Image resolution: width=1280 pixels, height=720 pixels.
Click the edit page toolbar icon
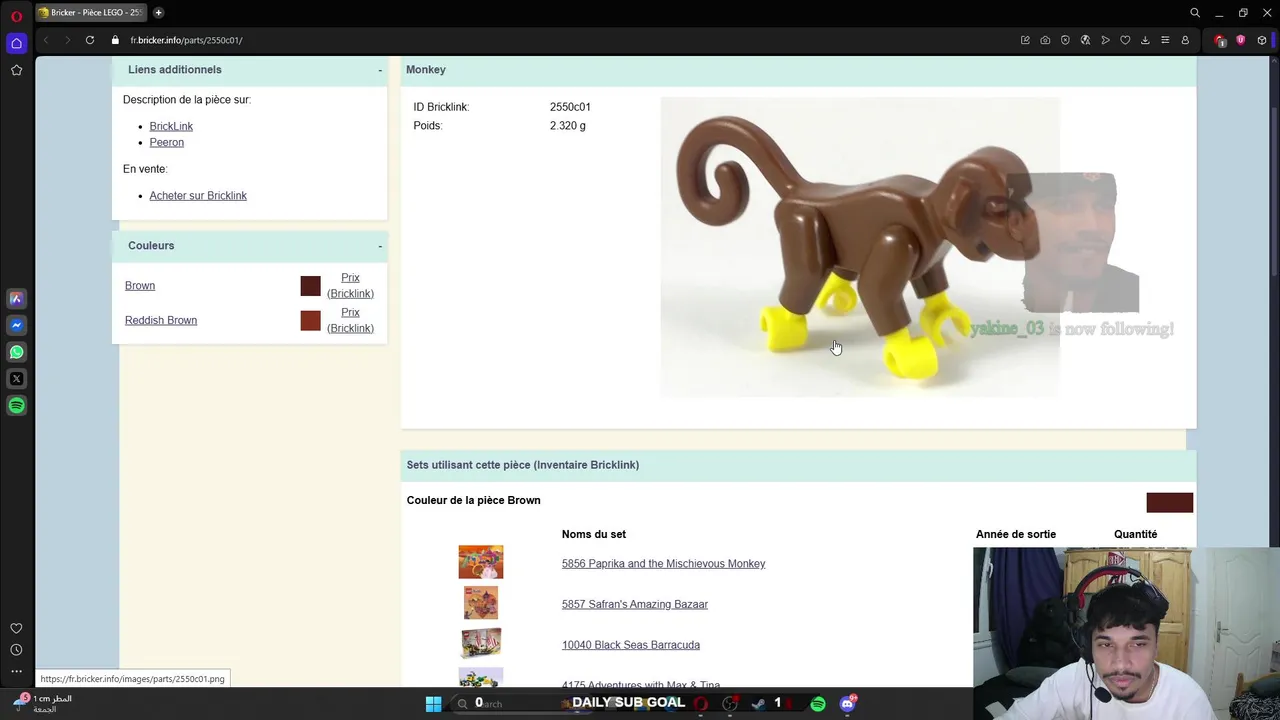[x=1025, y=40]
